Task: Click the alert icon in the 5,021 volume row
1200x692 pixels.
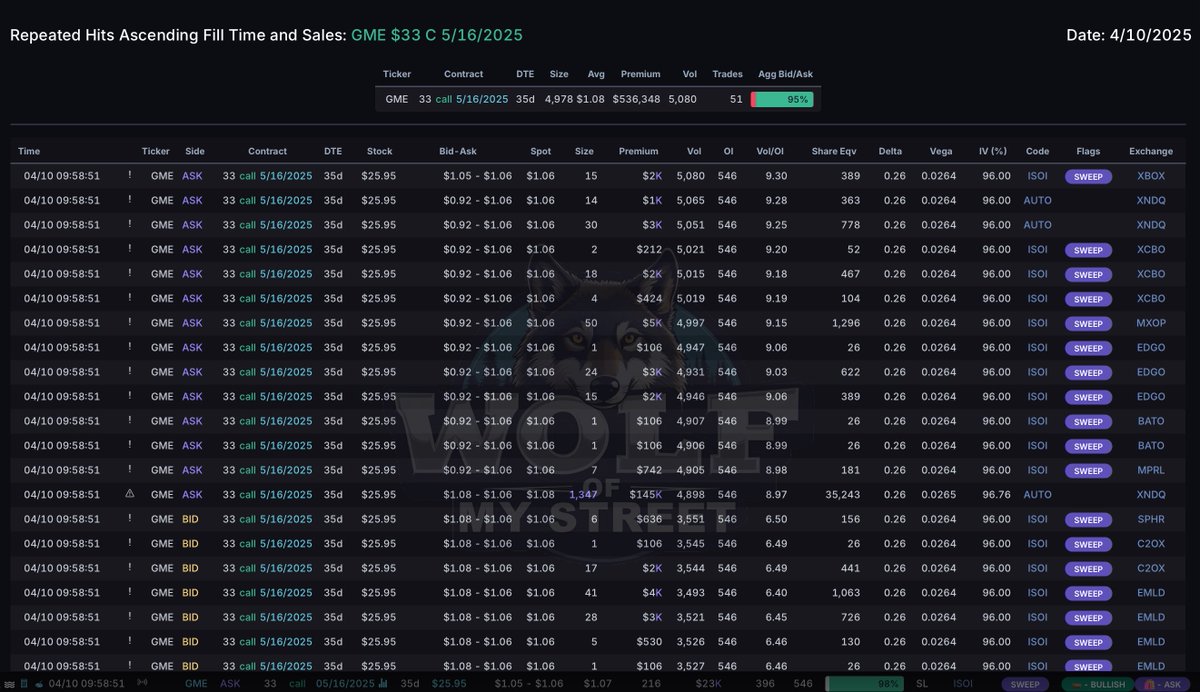Action: pos(129,249)
